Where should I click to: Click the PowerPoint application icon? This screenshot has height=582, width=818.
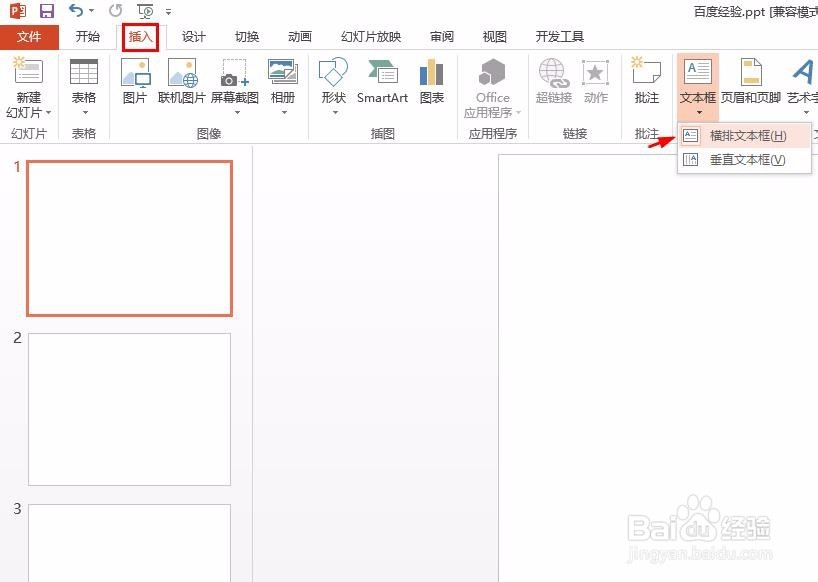(18, 11)
